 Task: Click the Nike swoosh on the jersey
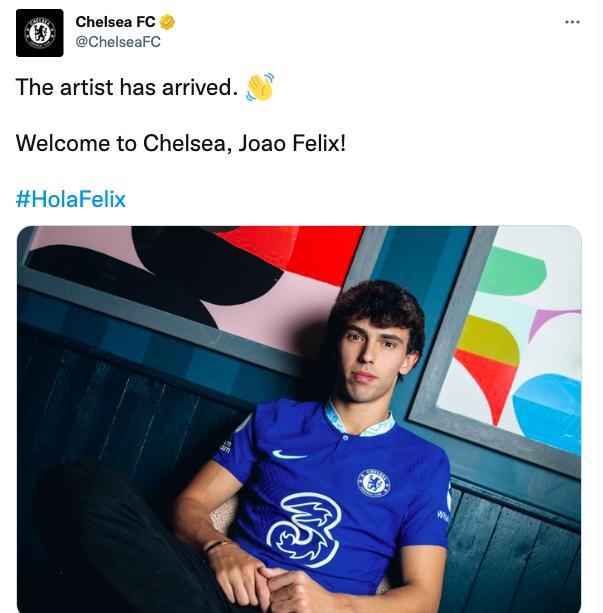(290, 455)
